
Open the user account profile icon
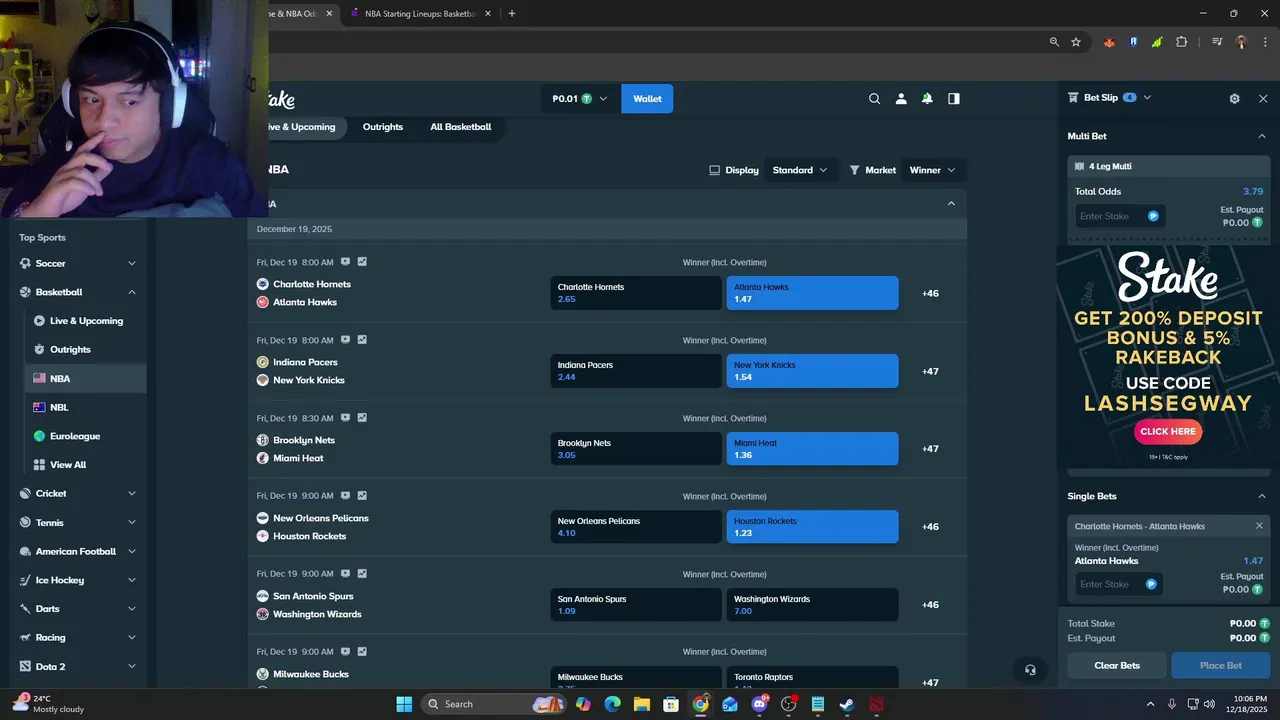(x=901, y=99)
